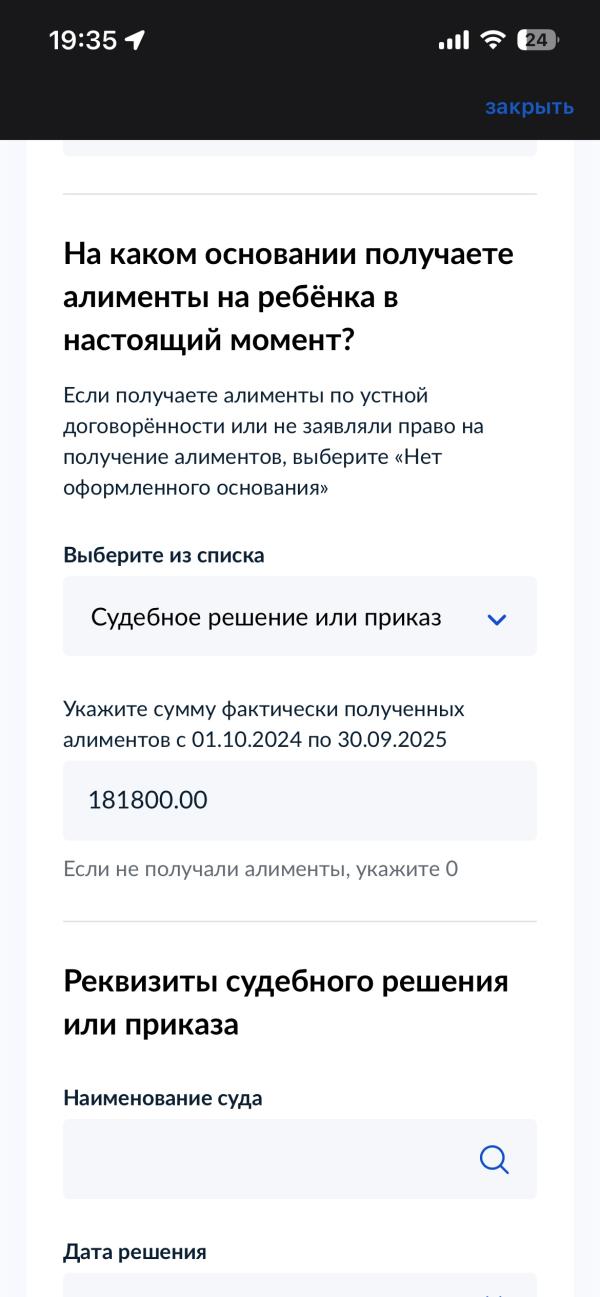
Task: Click the alimony amount field with 181800.00
Action: point(299,800)
